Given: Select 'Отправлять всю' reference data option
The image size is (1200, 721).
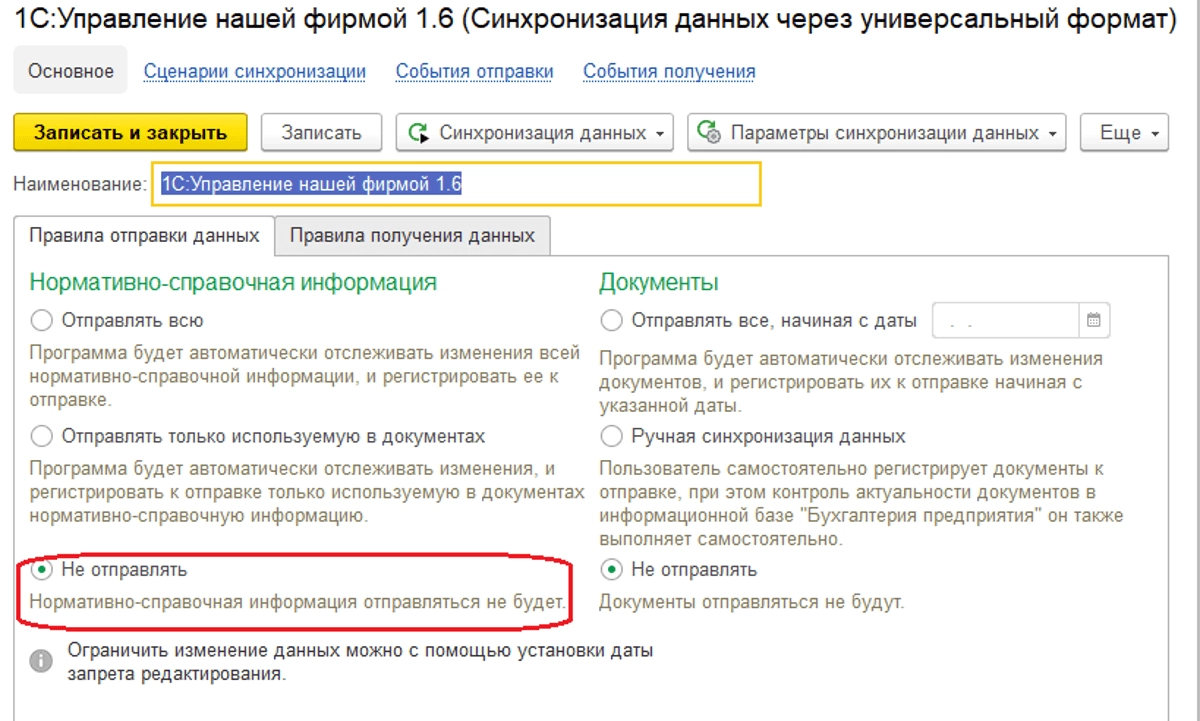Looking at the screenshot, I should (41, 321).
